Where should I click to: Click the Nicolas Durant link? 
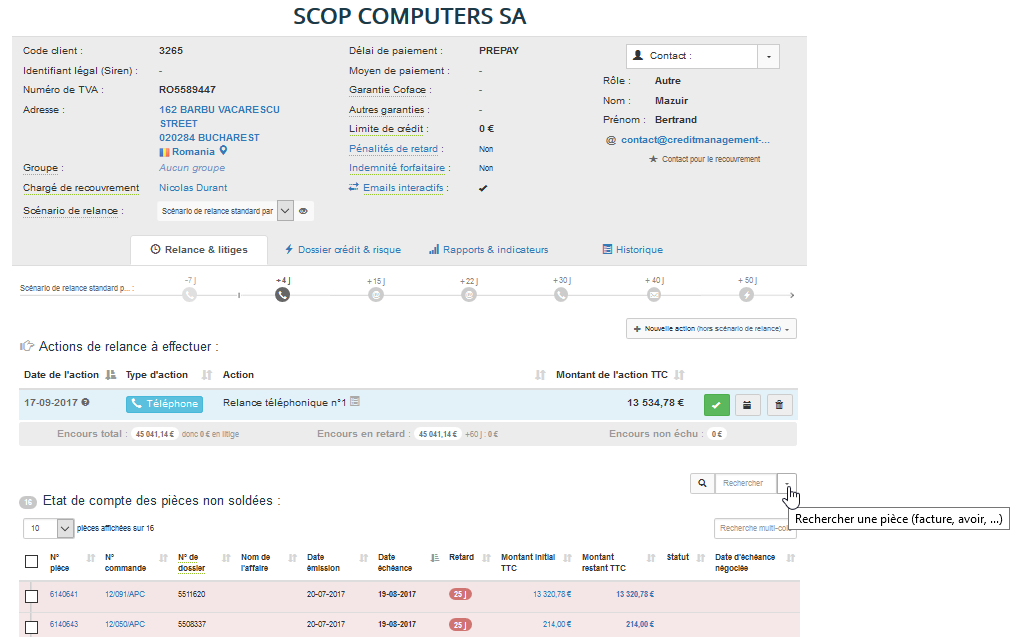pos(193,188)
